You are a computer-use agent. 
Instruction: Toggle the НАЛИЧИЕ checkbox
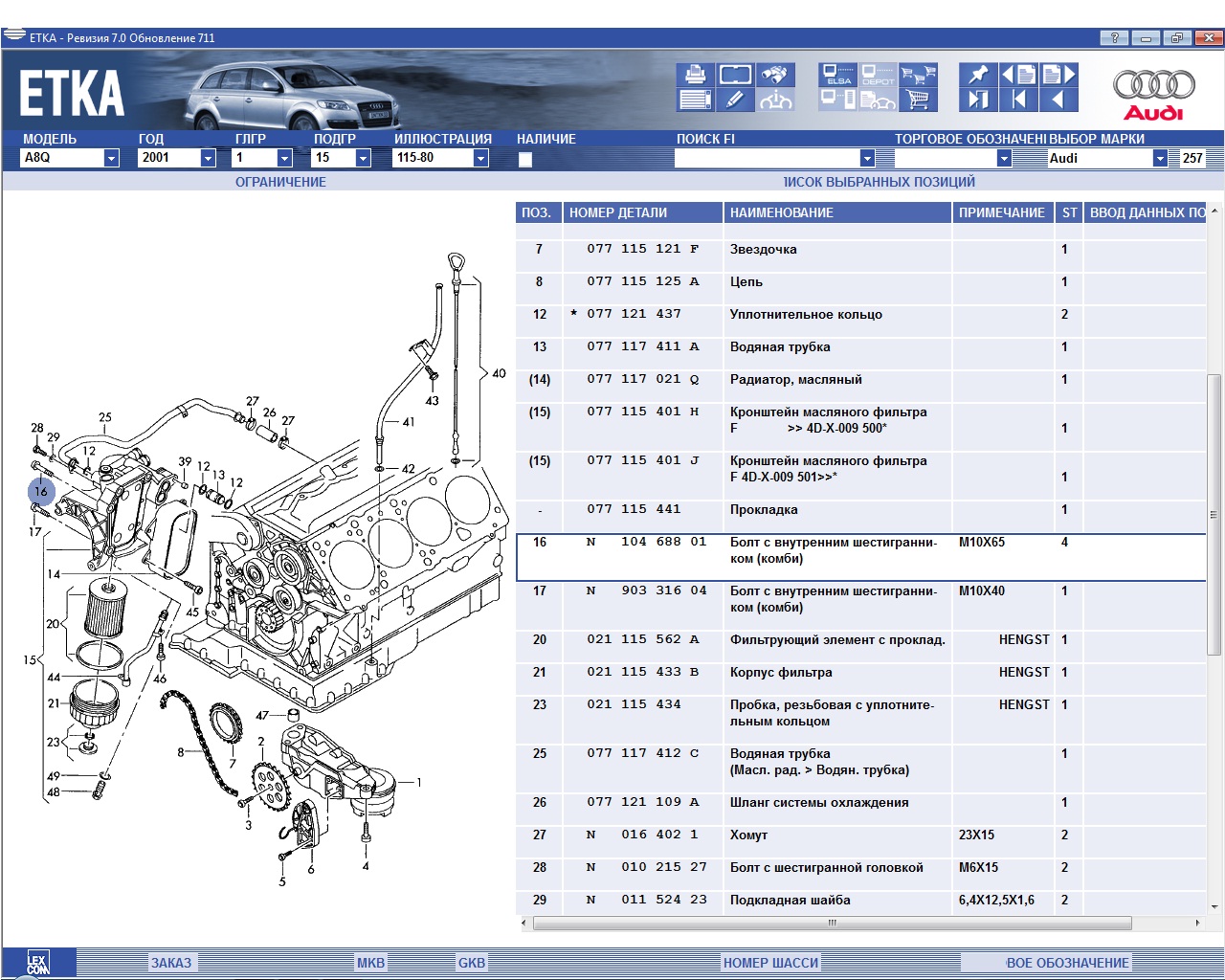pos(525,159)
